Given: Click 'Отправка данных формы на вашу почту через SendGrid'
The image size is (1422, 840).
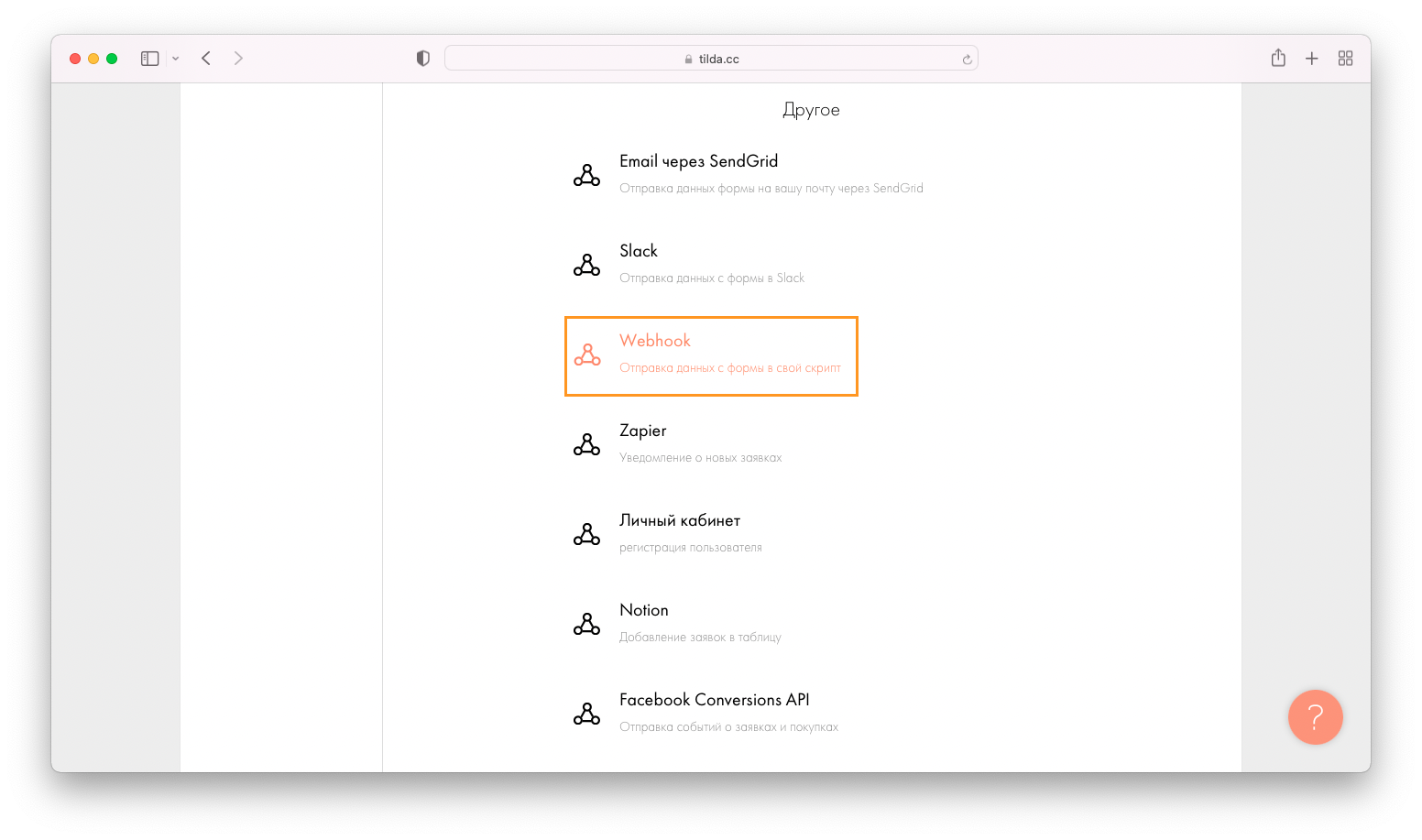Looking at the screenshot, I should 771,189.
